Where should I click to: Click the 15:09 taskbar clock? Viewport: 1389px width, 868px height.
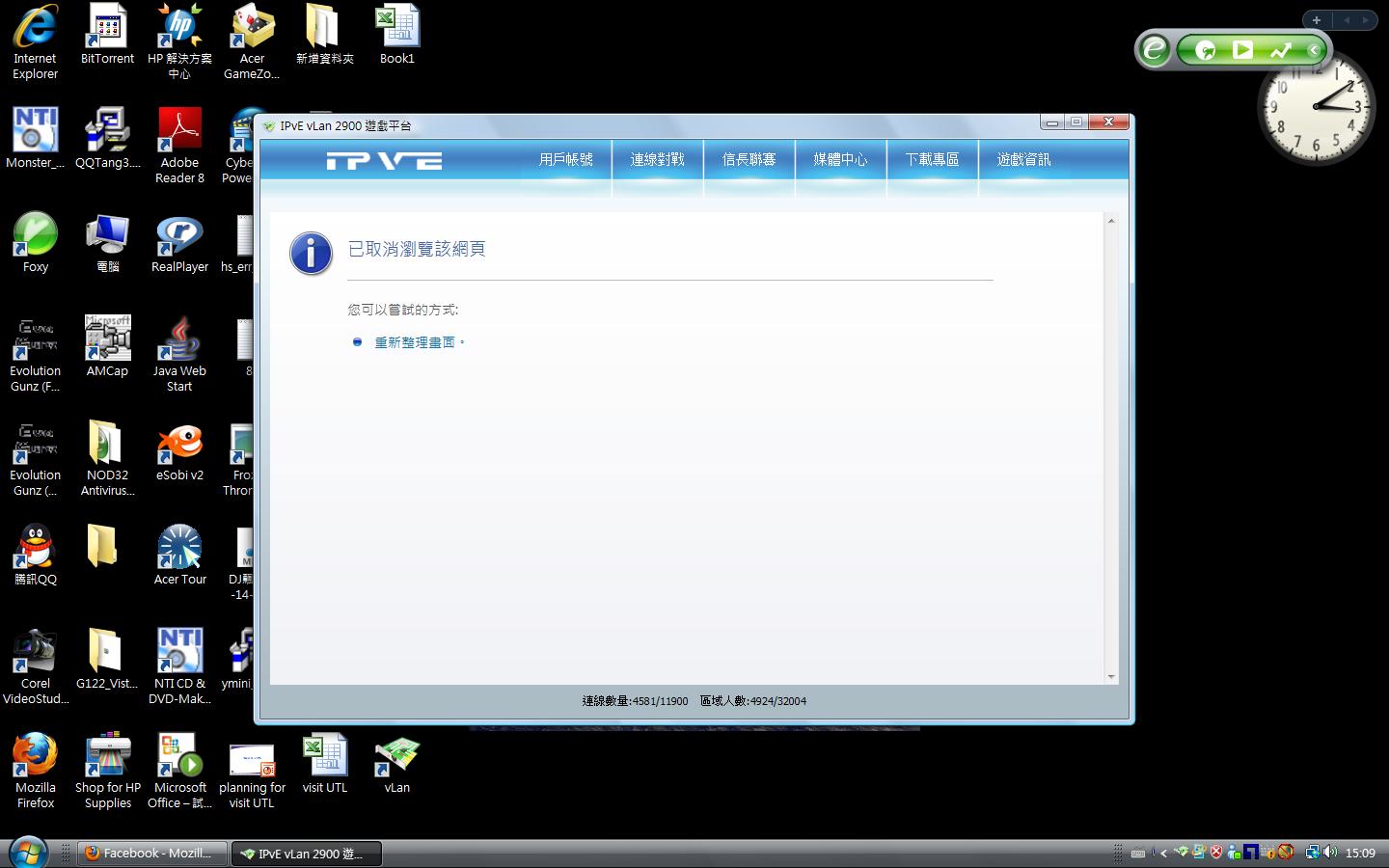(1360, 853)
